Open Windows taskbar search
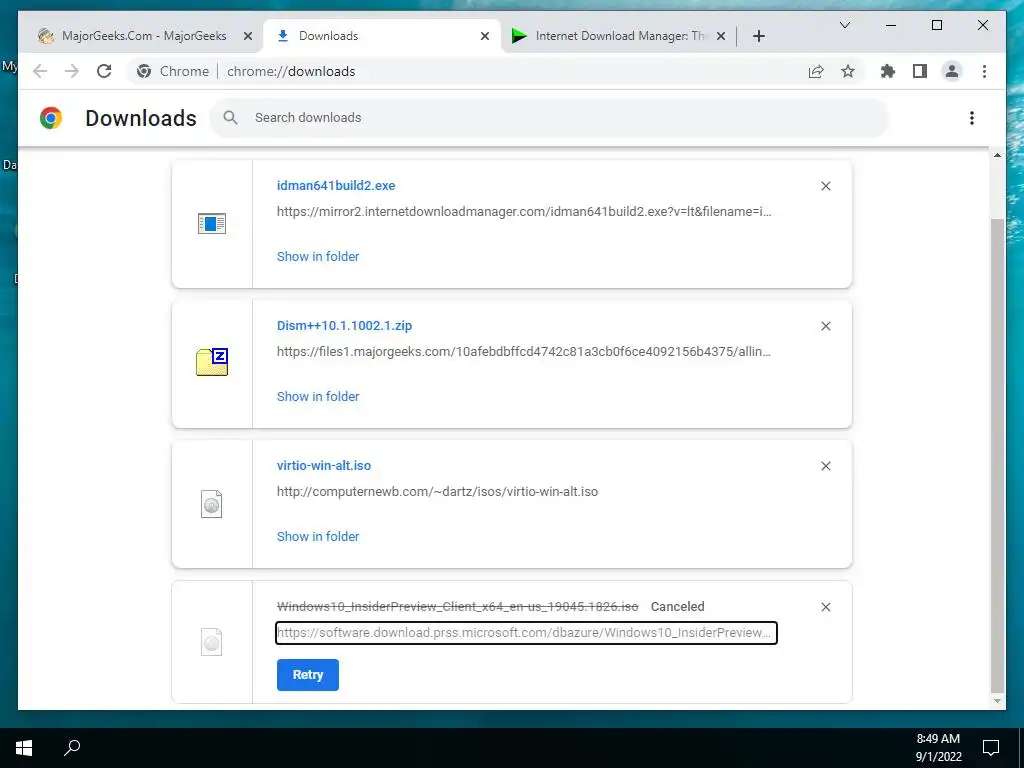 72,748
